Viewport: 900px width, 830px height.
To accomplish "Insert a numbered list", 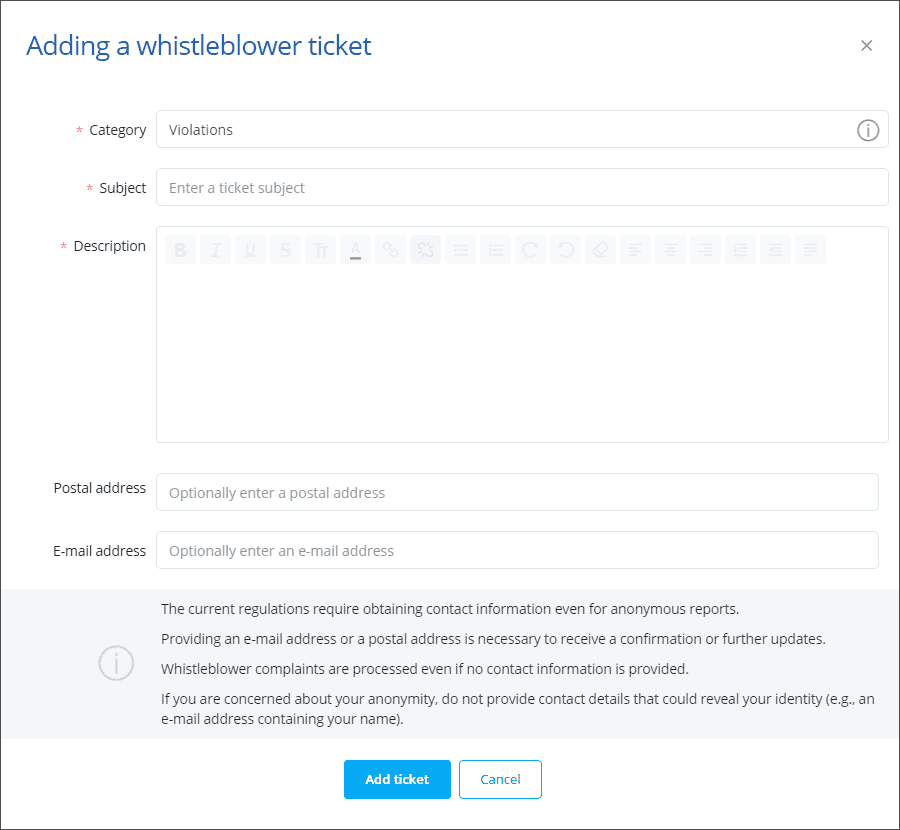I will pos(495,250).
